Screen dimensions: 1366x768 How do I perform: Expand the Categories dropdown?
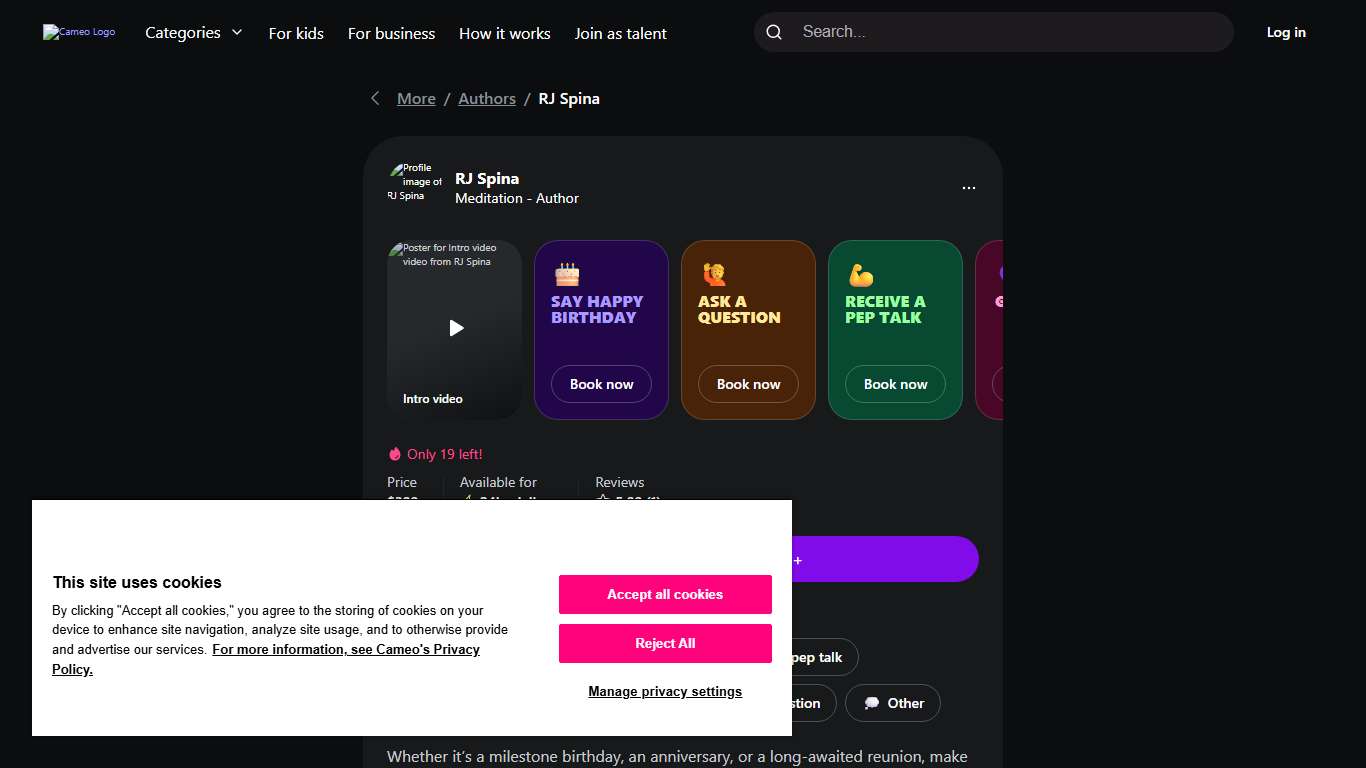[194, 33]
